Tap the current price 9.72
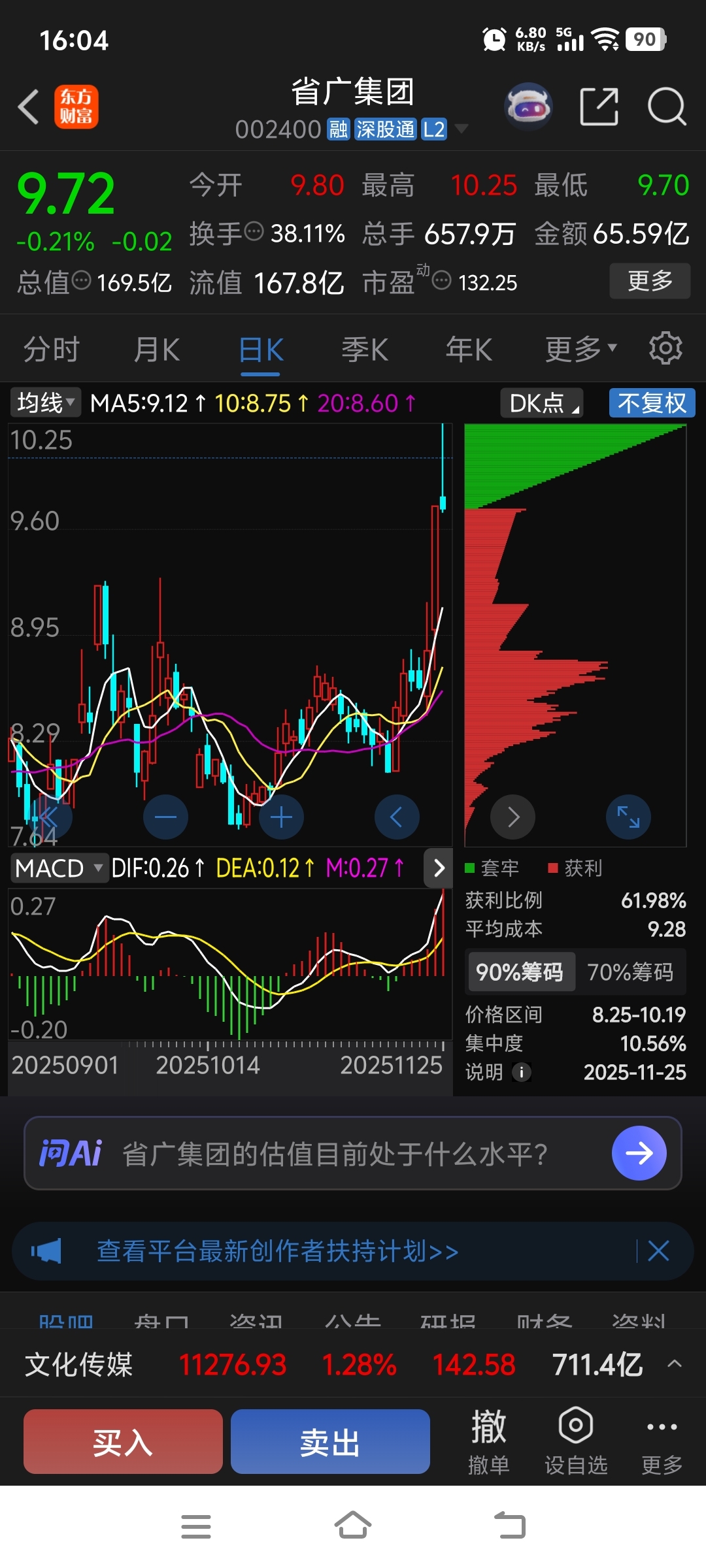 [x=66, y=193]
